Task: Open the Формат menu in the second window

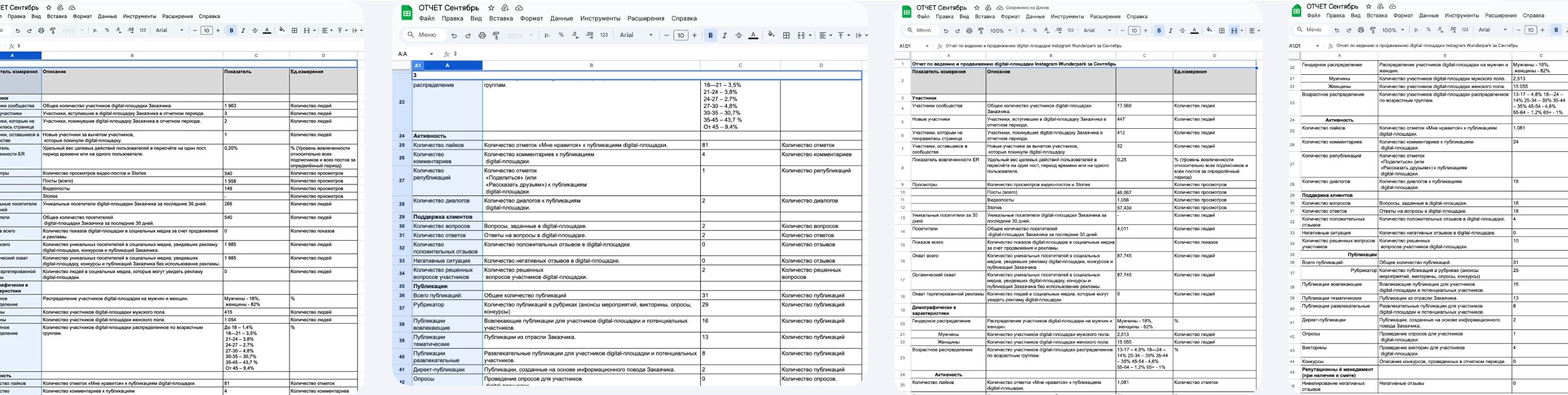Action: (x=531, y=18)
